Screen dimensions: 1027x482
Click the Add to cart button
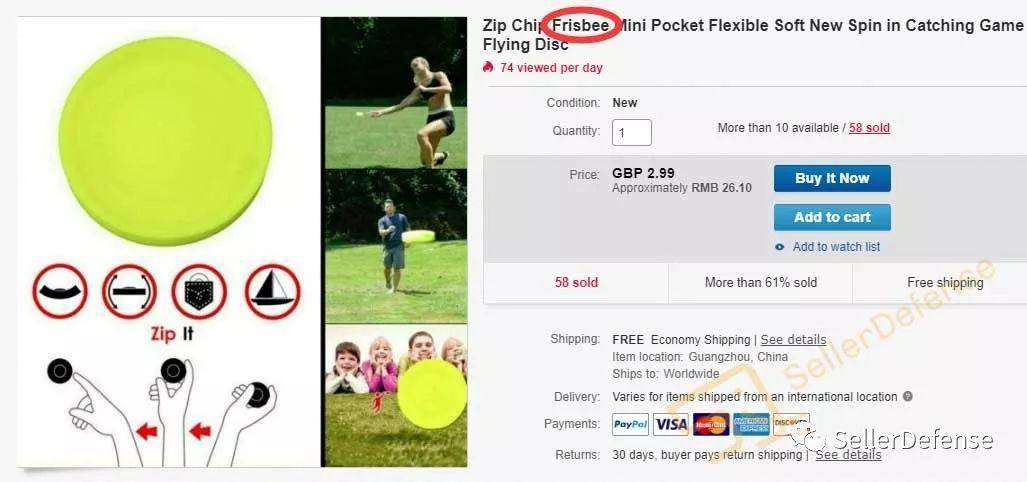(x=832, y=217)
